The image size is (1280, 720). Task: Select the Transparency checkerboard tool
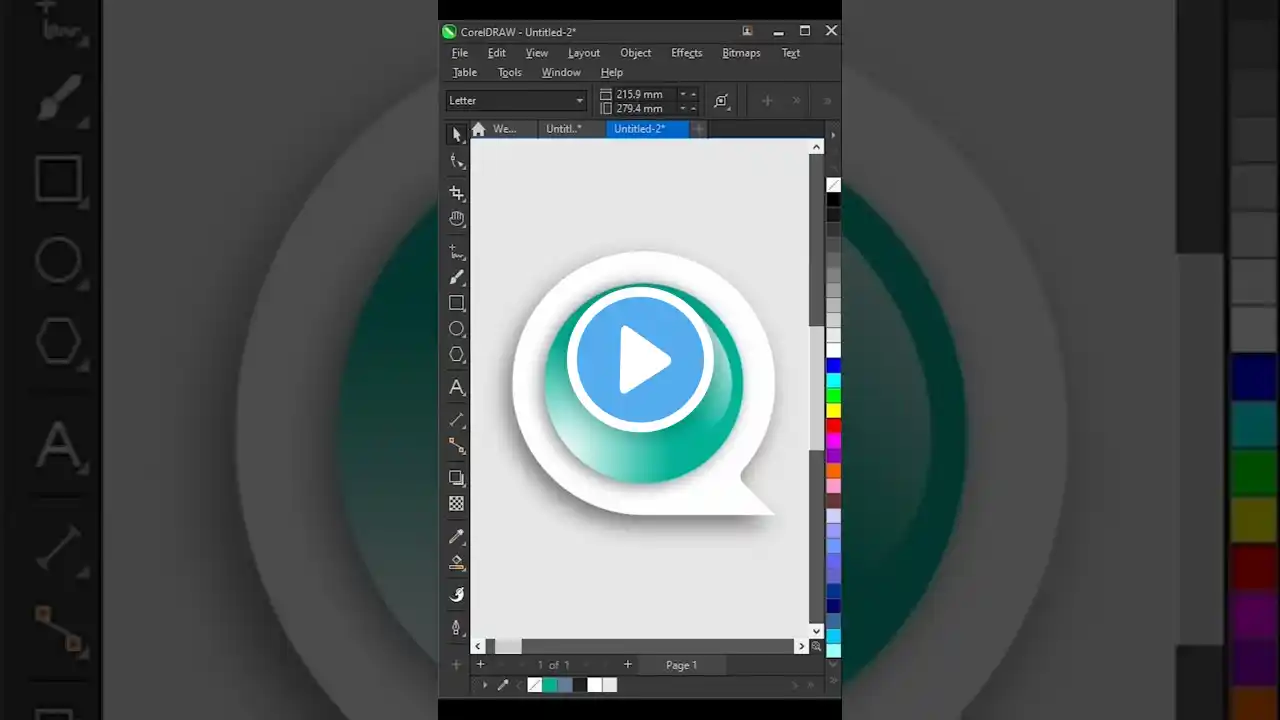point(457,504)
